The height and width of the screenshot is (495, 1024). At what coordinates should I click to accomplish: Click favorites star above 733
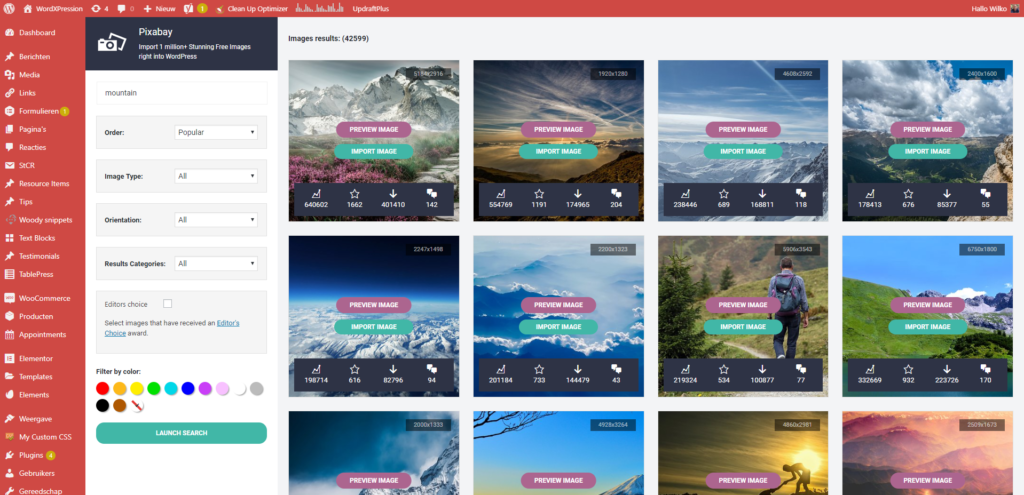tap(539, 370)
